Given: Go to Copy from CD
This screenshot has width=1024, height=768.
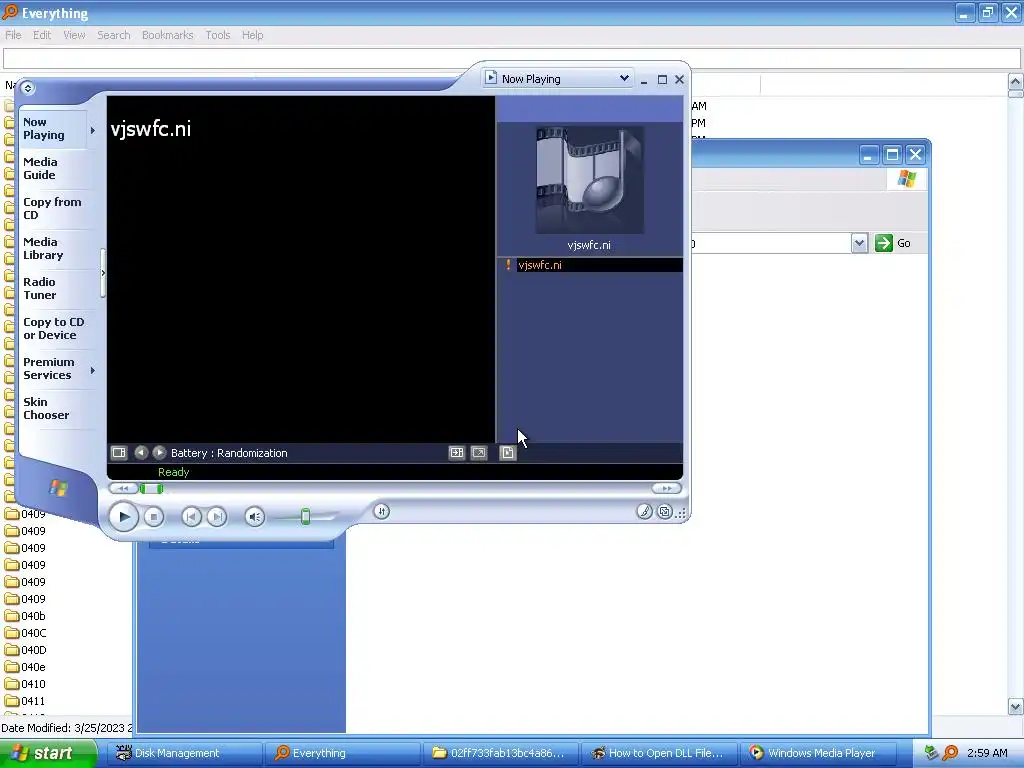Looking at the screenshot, I should 52,208.
